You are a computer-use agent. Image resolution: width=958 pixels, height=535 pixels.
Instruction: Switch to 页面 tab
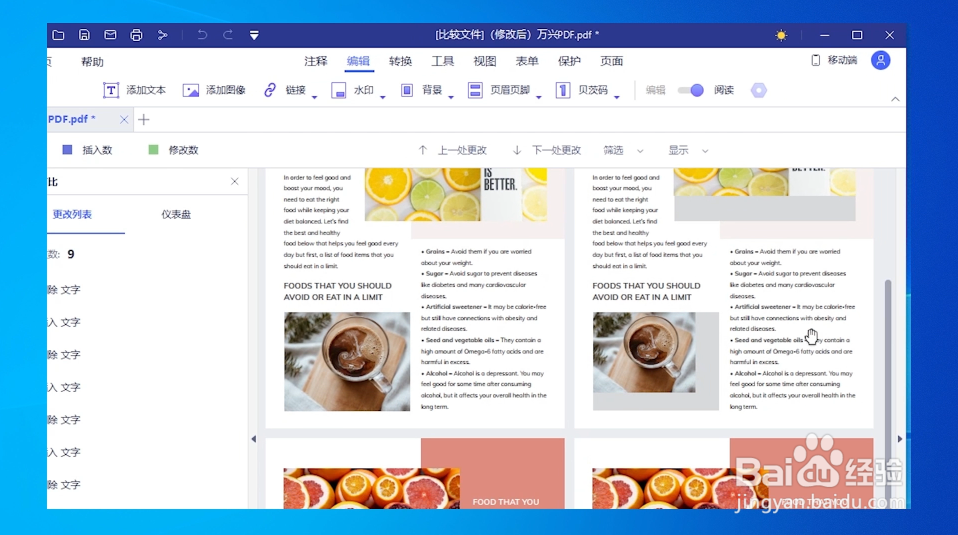612,61
